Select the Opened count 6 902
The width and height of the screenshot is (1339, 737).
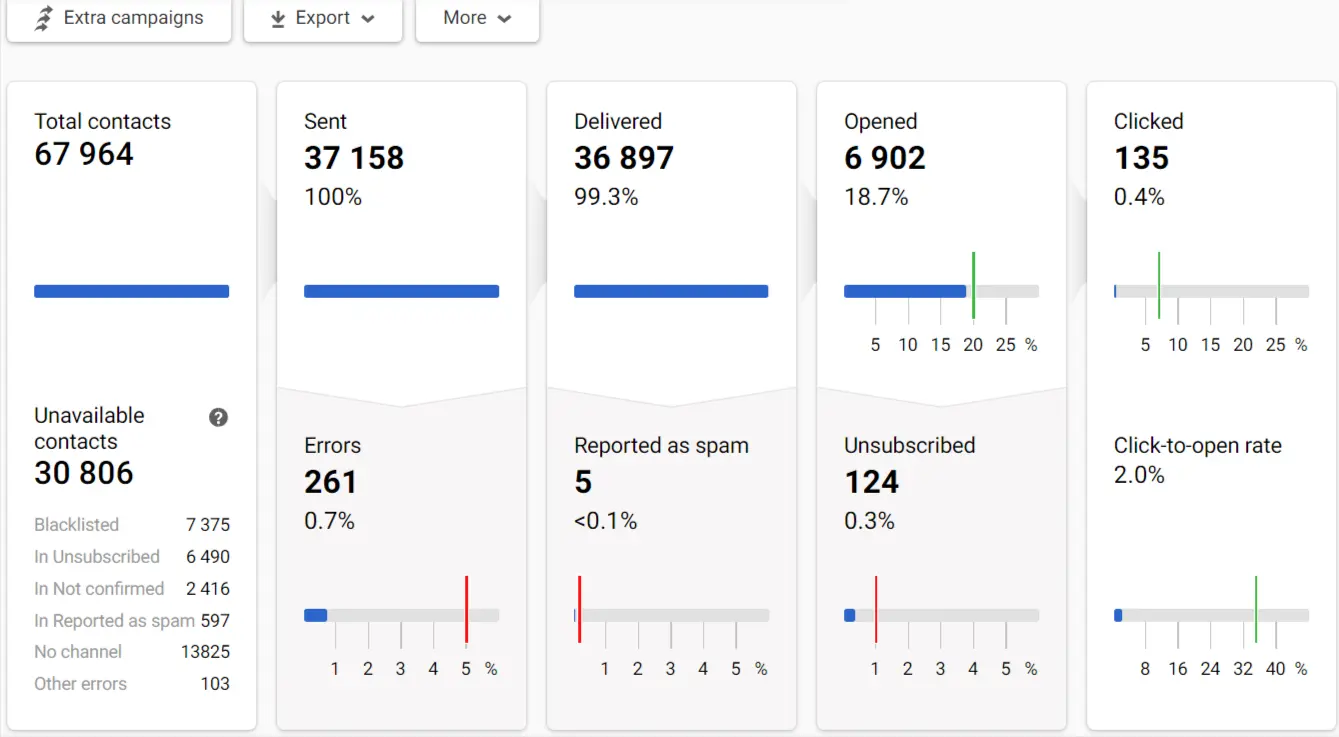click(885, 158)
